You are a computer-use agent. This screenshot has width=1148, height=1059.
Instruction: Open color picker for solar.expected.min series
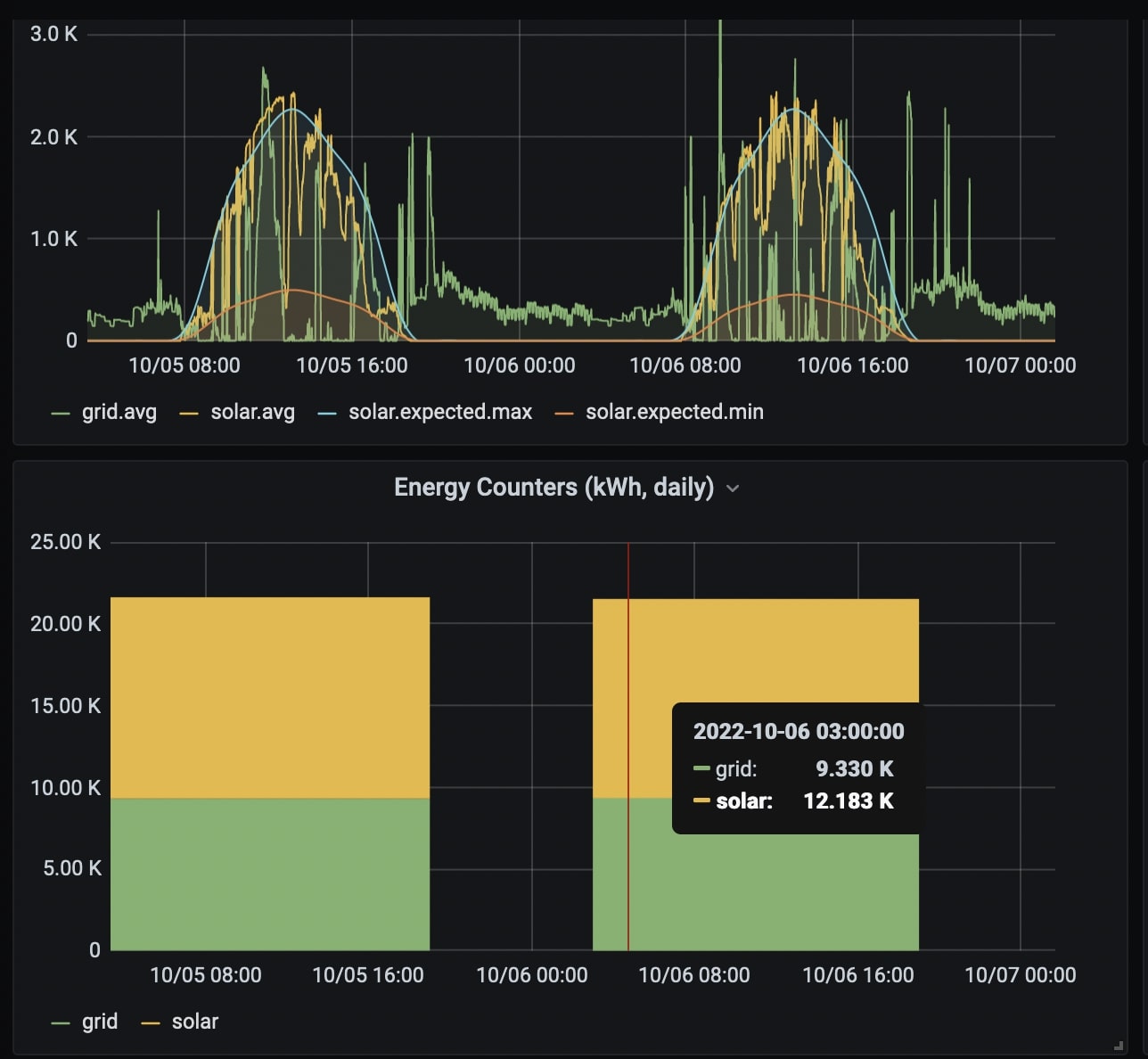pyautogui.click(x=564, y=414)
